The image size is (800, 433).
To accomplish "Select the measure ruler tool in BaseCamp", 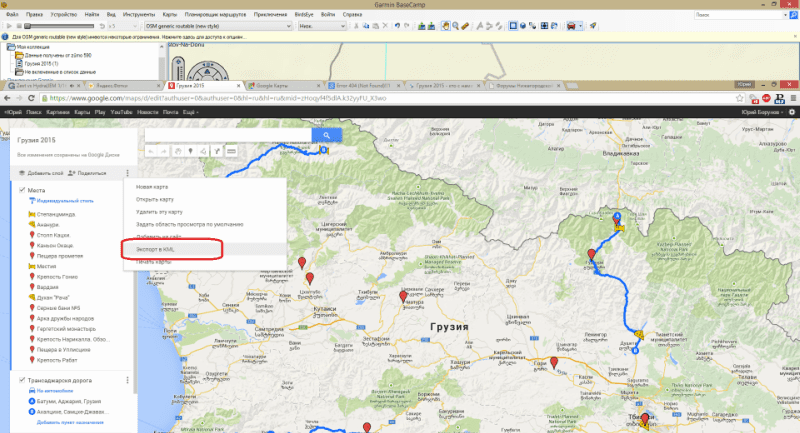I will pyautogui.click(x=465, y=26).
